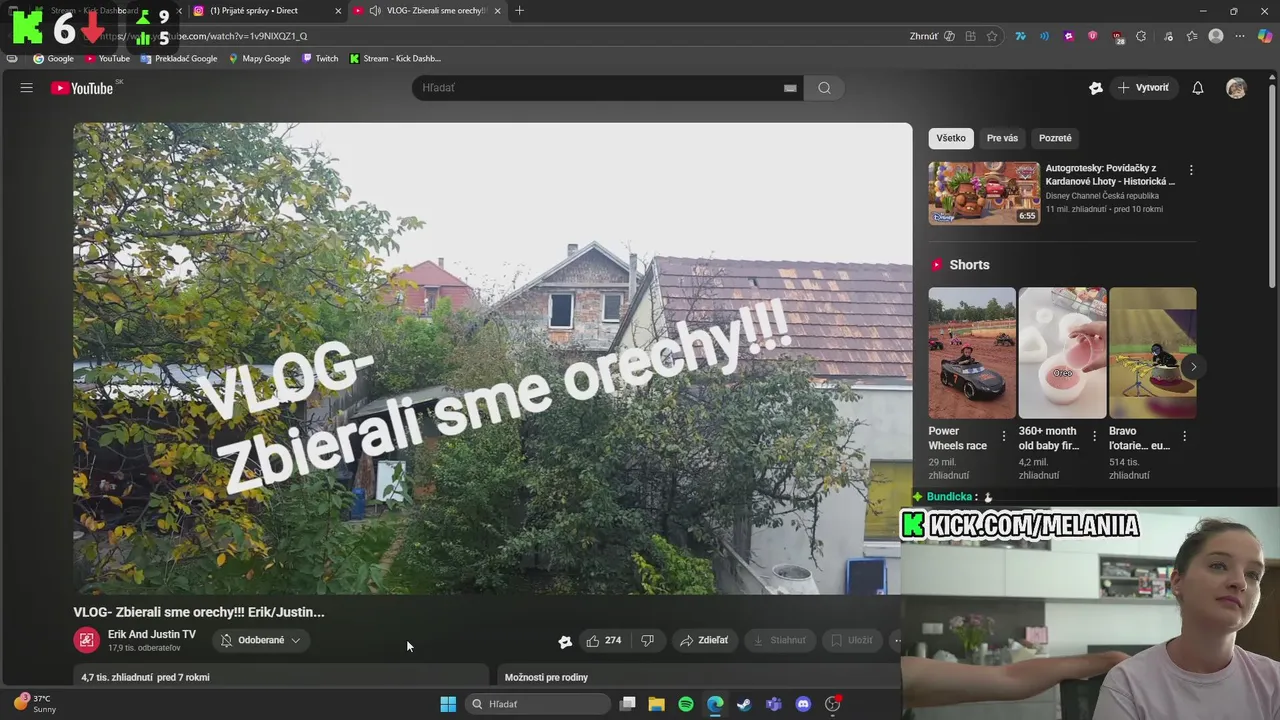Click the Zdieľať share button
This screenshot has width=1280, height=720.
coord(704,640)
